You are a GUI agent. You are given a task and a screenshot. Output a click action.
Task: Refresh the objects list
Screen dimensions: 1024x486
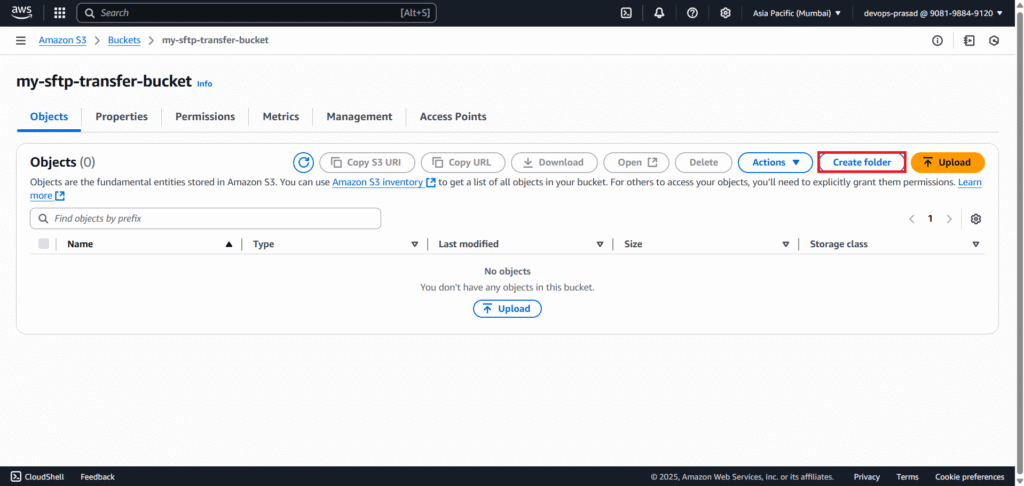[303, 162]
